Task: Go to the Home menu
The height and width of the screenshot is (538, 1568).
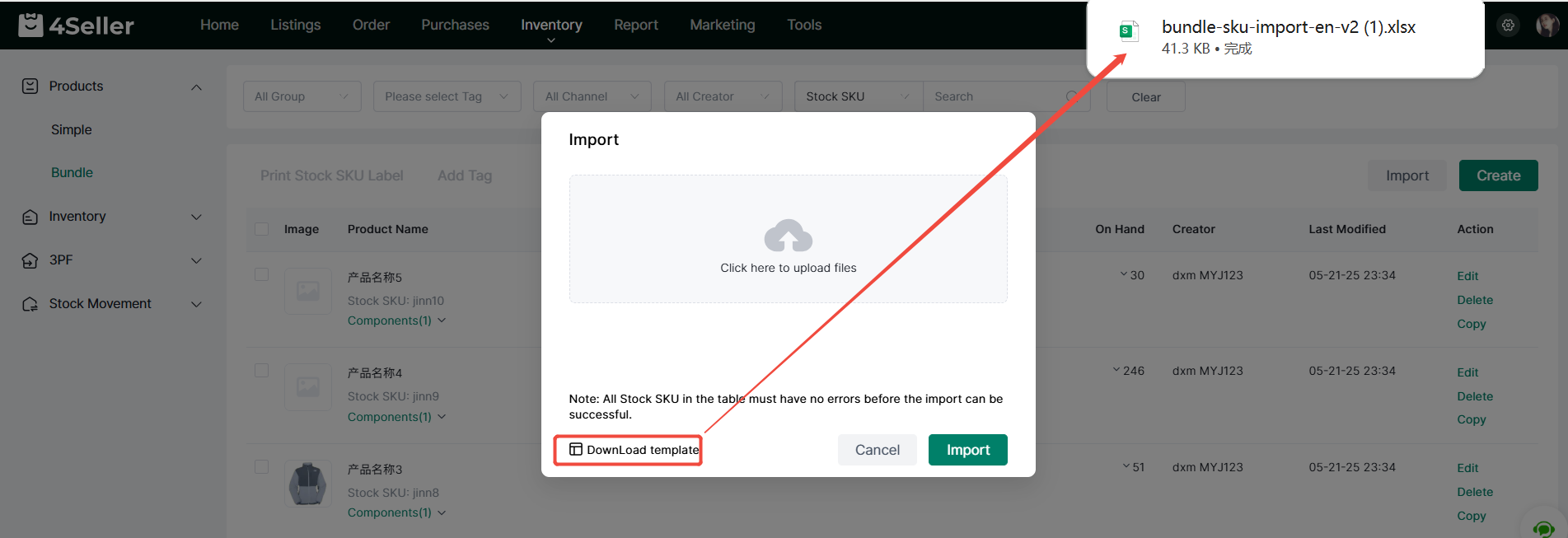Action: tap(219, 25)
